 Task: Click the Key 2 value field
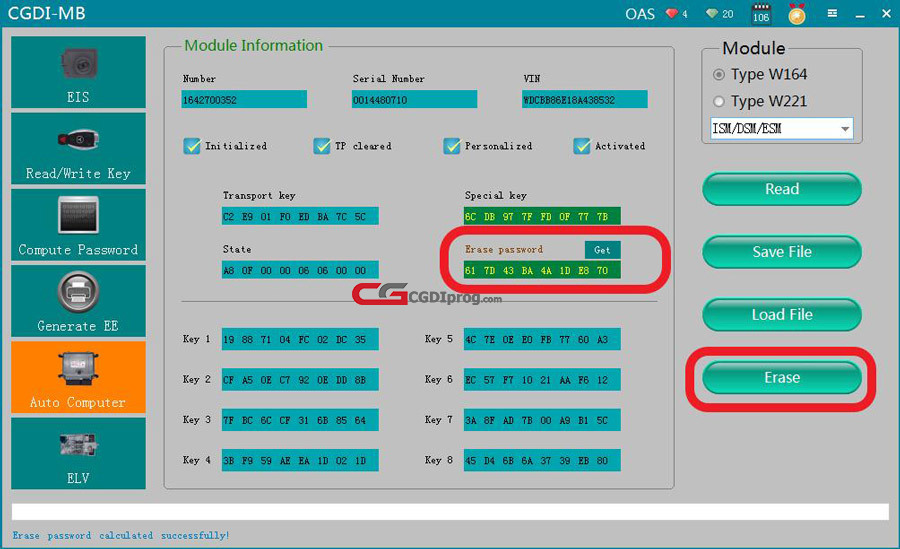tap(300, 380)
